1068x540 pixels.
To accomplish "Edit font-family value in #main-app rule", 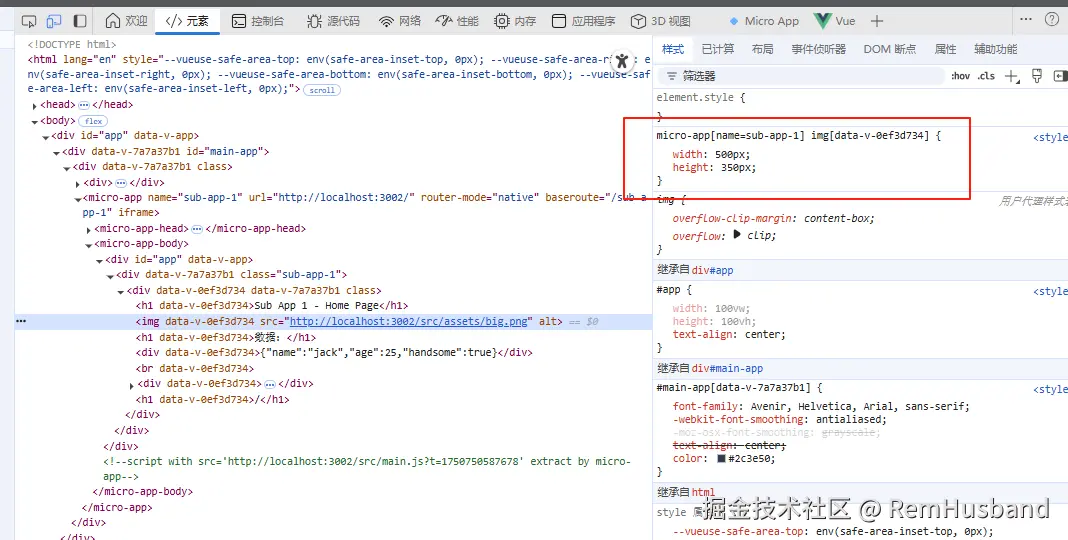I will coord(860,407).
